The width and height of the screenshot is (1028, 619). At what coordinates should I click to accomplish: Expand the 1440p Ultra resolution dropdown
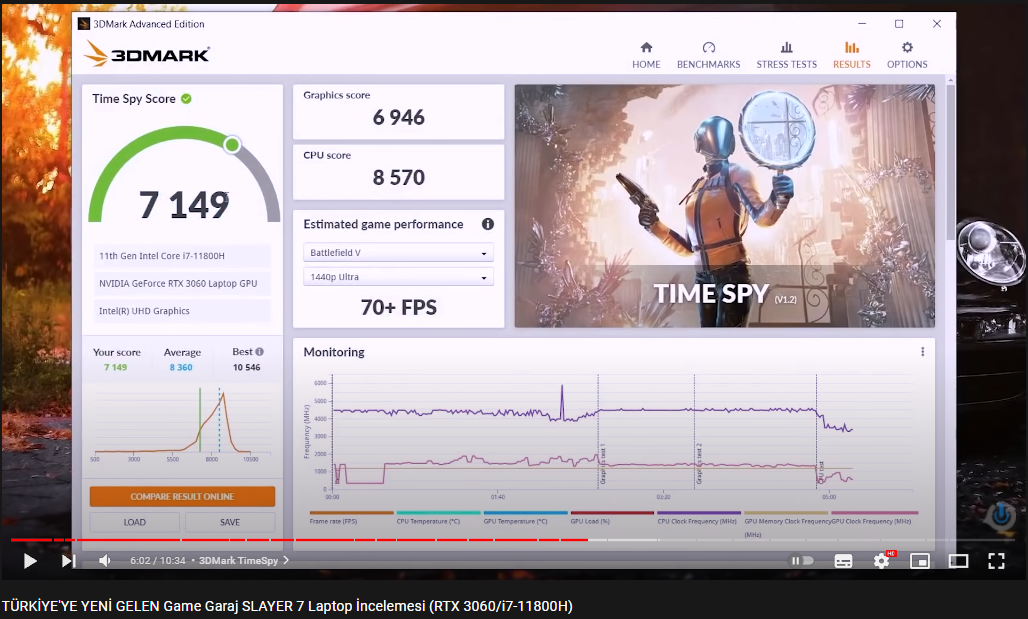tap(398, 277)
